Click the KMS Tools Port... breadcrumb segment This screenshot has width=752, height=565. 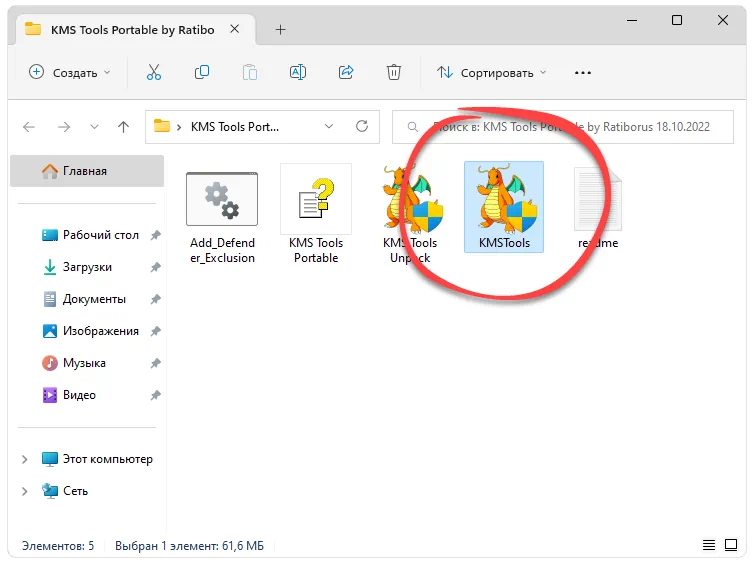[x=235, y=127]
